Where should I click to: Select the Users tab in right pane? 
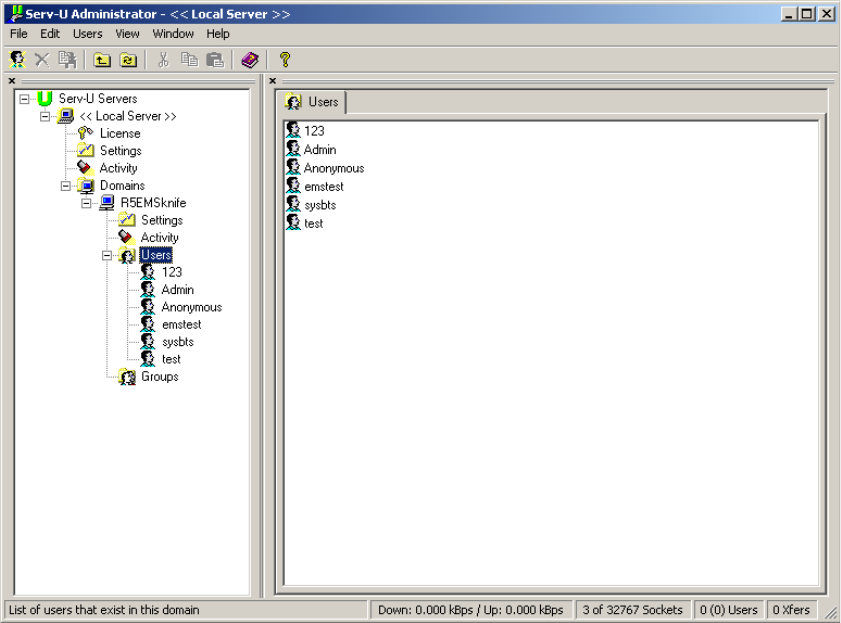312,102
